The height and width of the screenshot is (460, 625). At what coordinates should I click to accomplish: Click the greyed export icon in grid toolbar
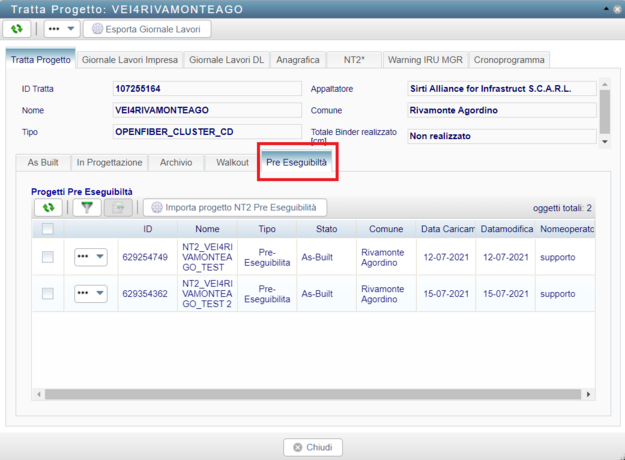tap(118, 208)
